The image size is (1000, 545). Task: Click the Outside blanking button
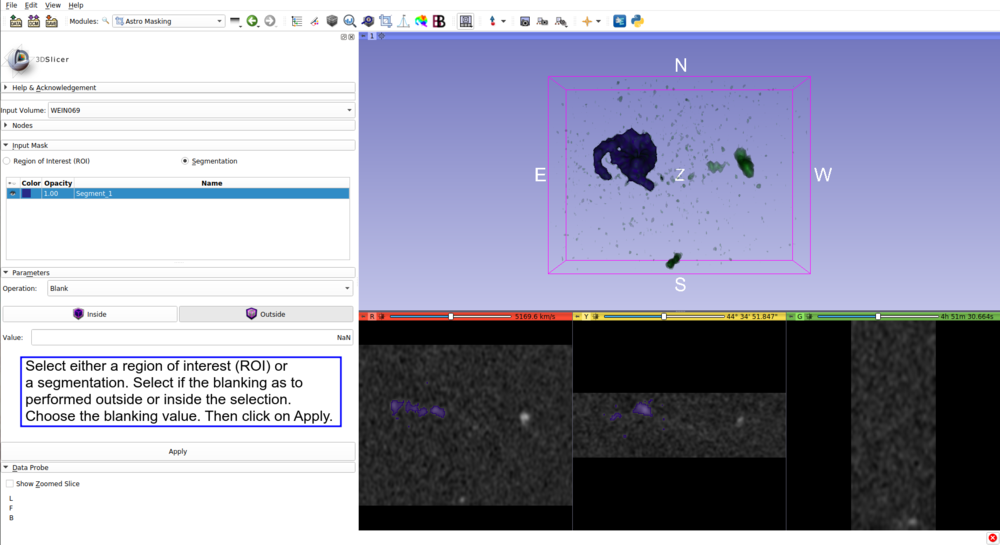coord(266,314)
